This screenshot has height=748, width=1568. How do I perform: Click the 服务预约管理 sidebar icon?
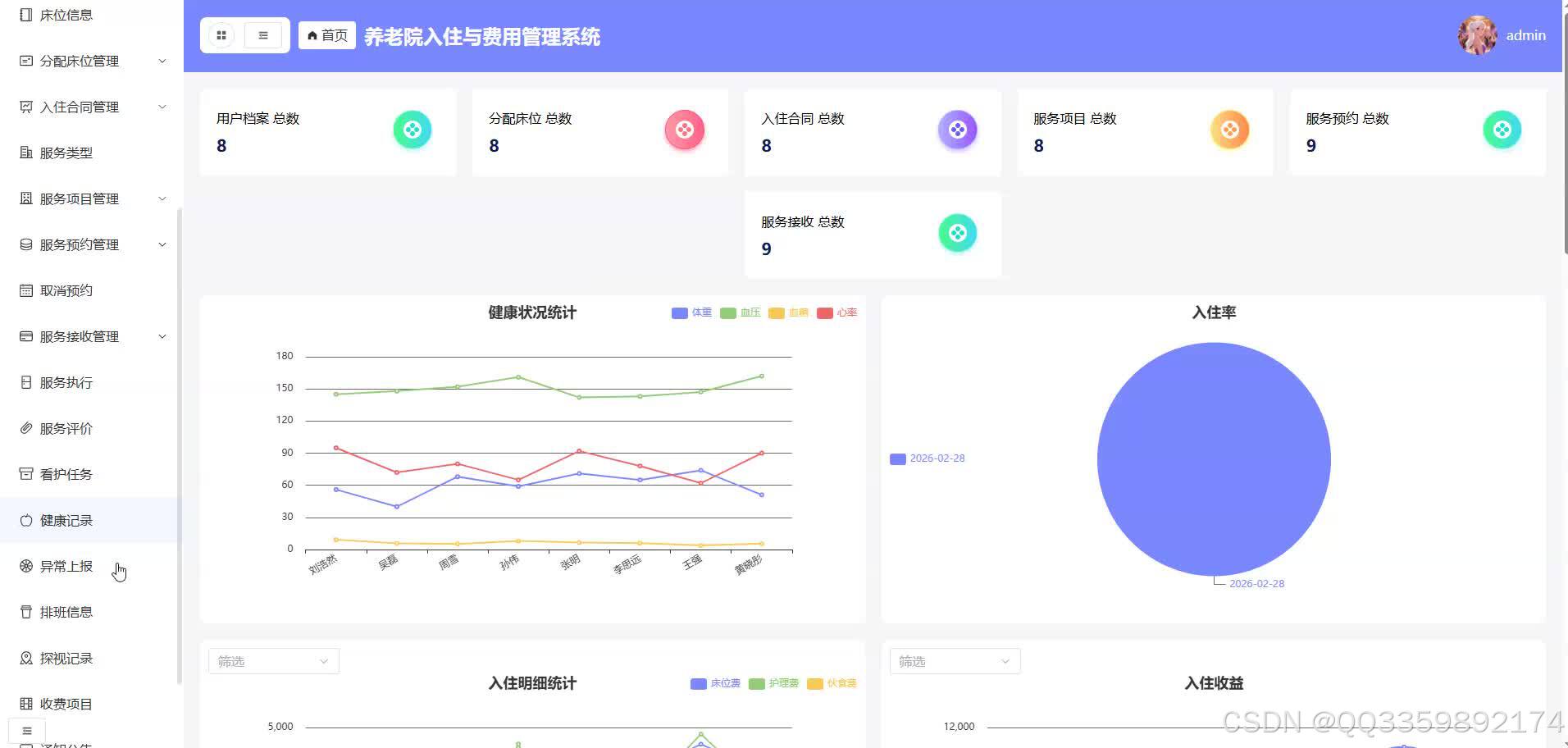(26, 244)
